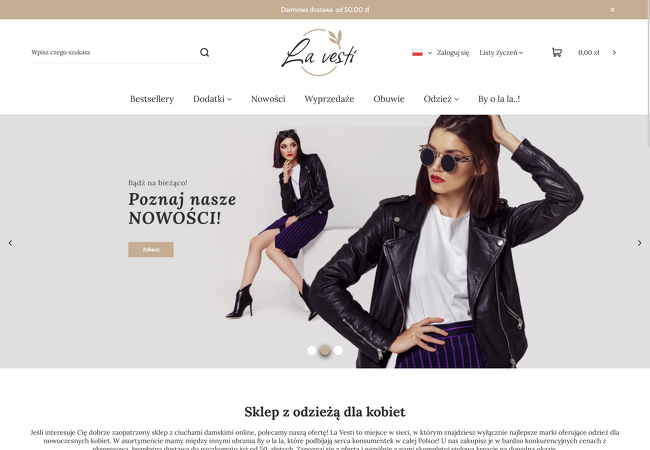The height and width of the screenshot is (450, 650).
Task: Click the La Vesti logo
Action: (x=319, y=53)
